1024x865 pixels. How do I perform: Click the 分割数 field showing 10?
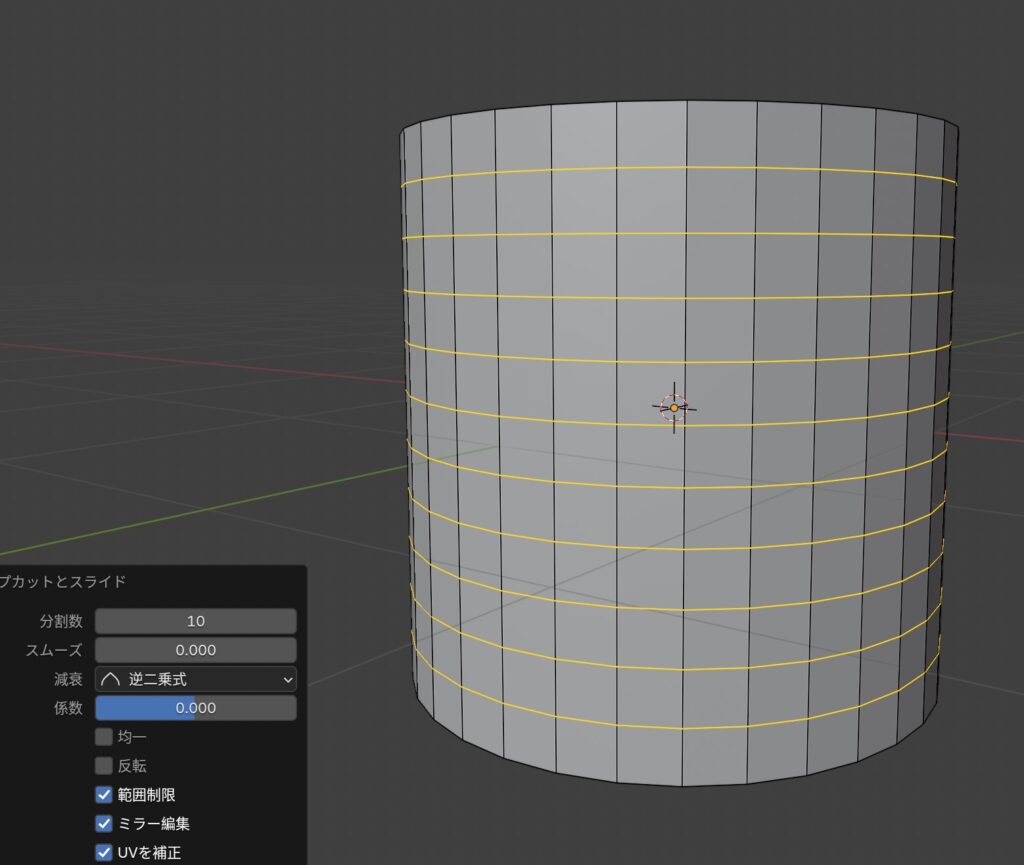pyautogui.click(x=196, y=621)
